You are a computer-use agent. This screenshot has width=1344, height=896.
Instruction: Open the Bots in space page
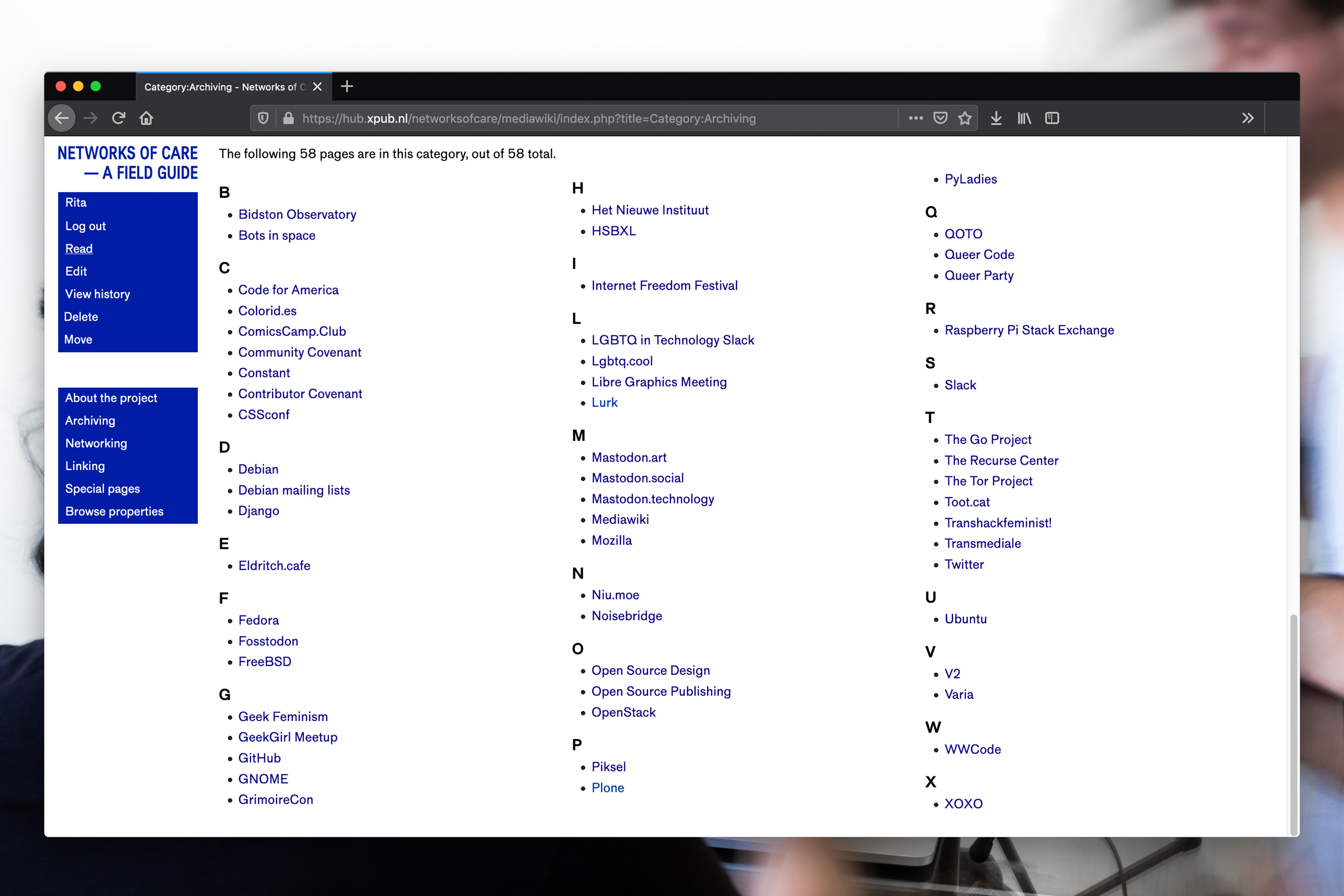pyautogui.click(x=277, y=236)
